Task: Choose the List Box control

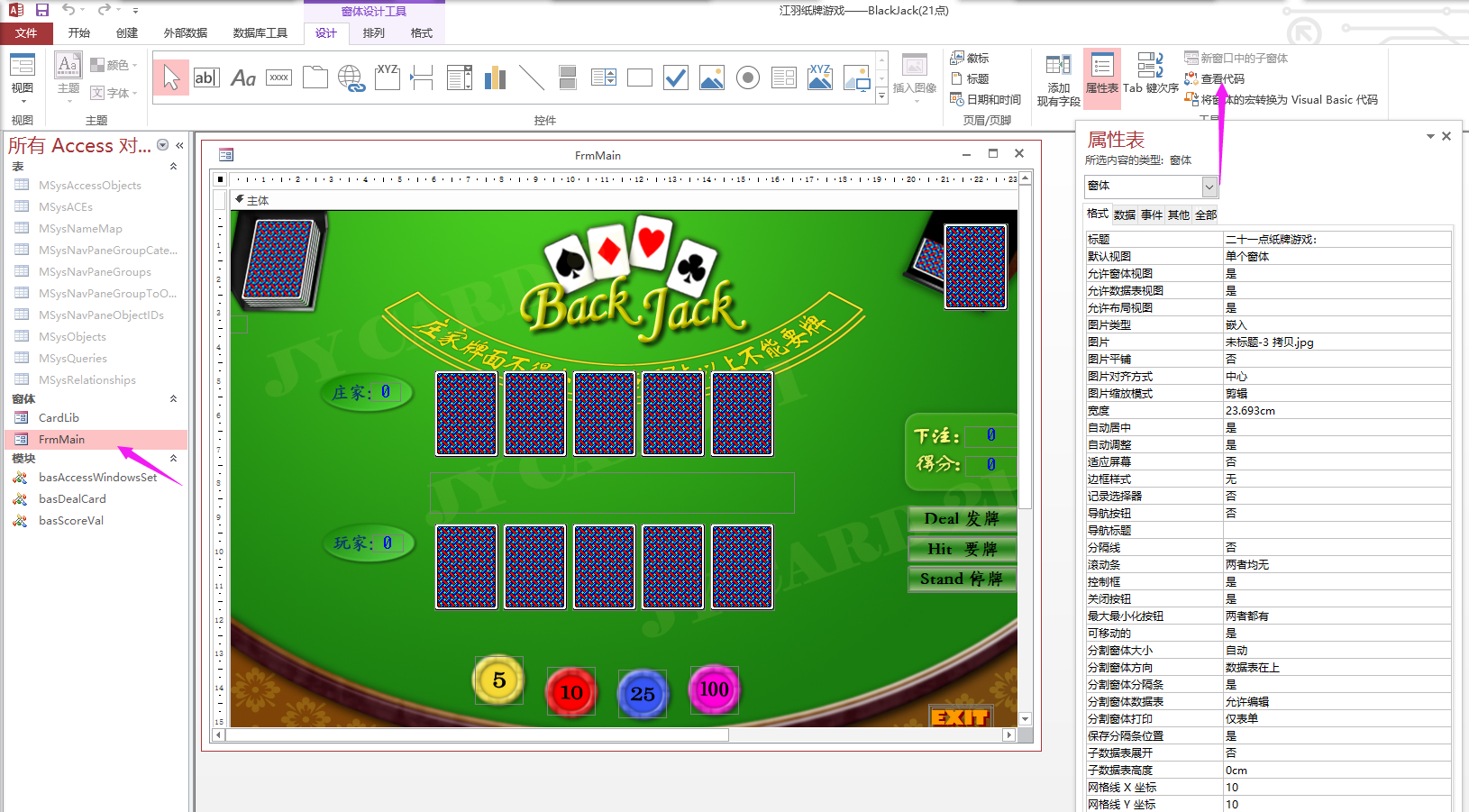Action: pyautogui.click(x=604, y=78)
